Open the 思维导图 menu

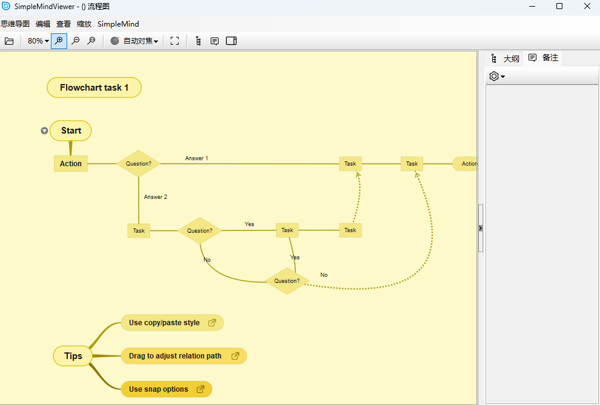tap(15, 24)
